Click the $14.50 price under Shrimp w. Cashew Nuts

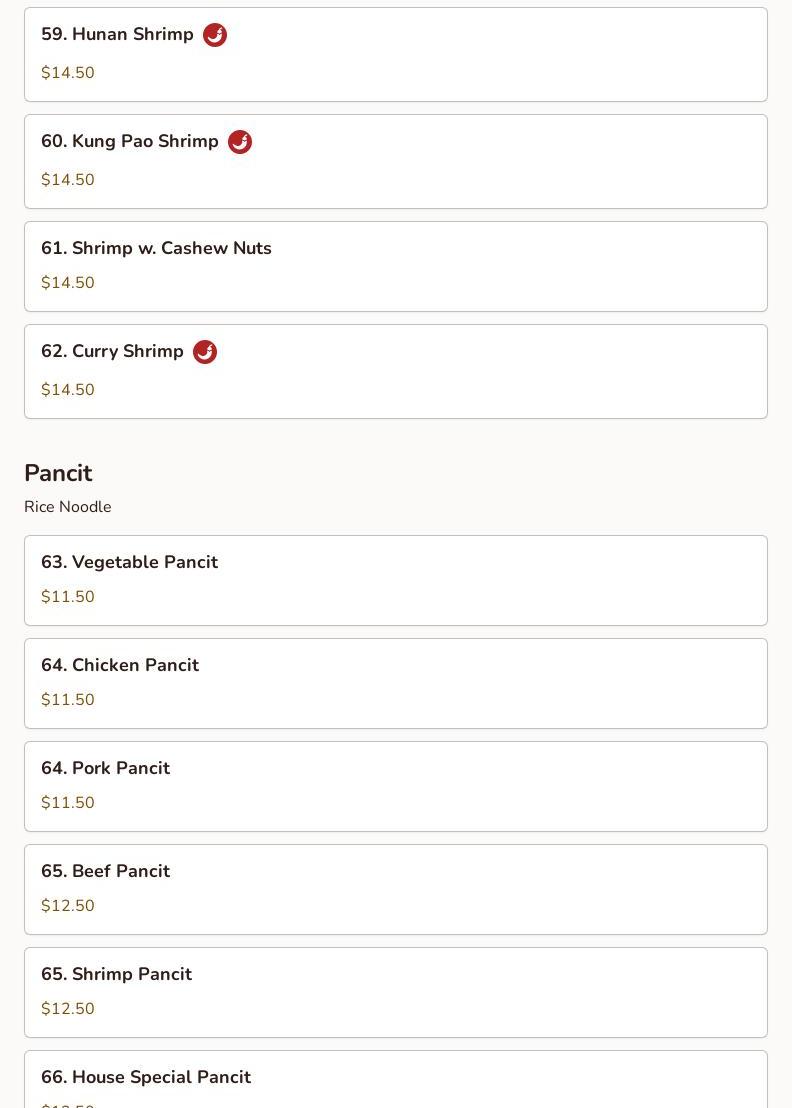click(x=68, y=283)
